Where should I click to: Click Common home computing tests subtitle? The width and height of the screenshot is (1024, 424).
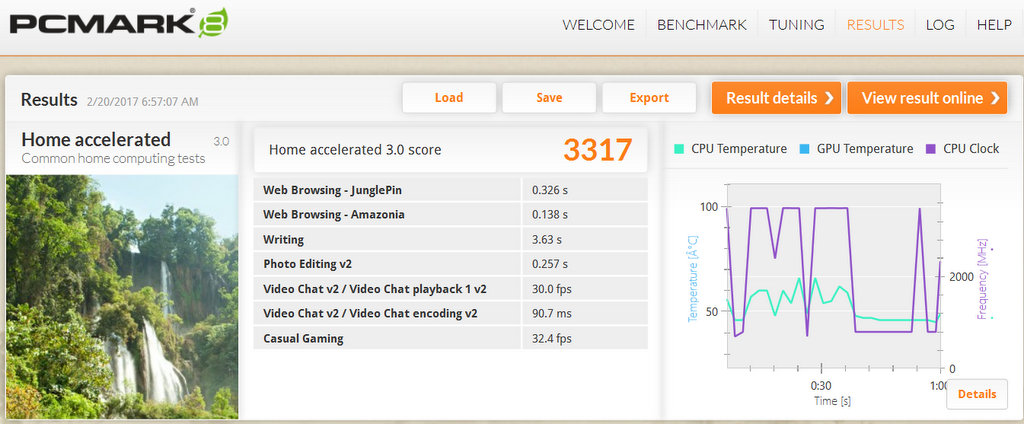point(113,159)
